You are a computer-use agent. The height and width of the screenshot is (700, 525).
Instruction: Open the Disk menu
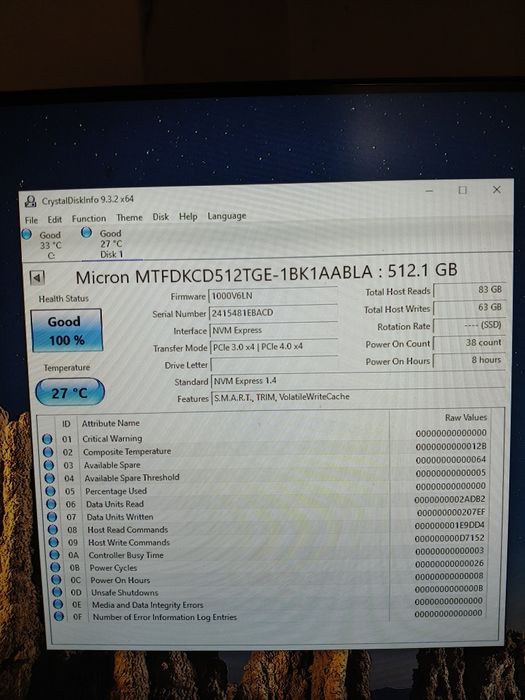[x=161, y=217]
